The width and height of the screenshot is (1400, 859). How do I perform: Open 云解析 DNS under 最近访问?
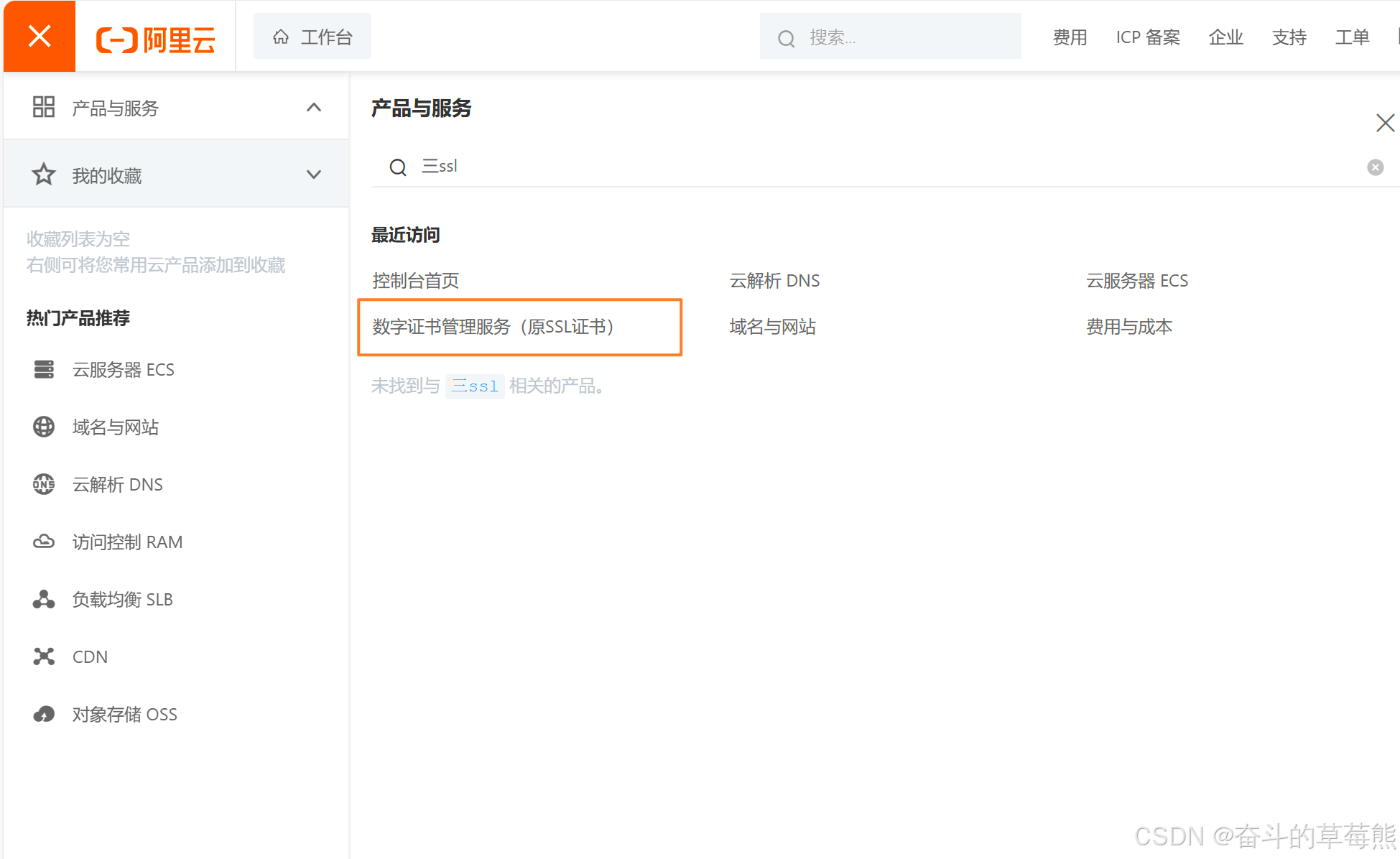[774, 281]
